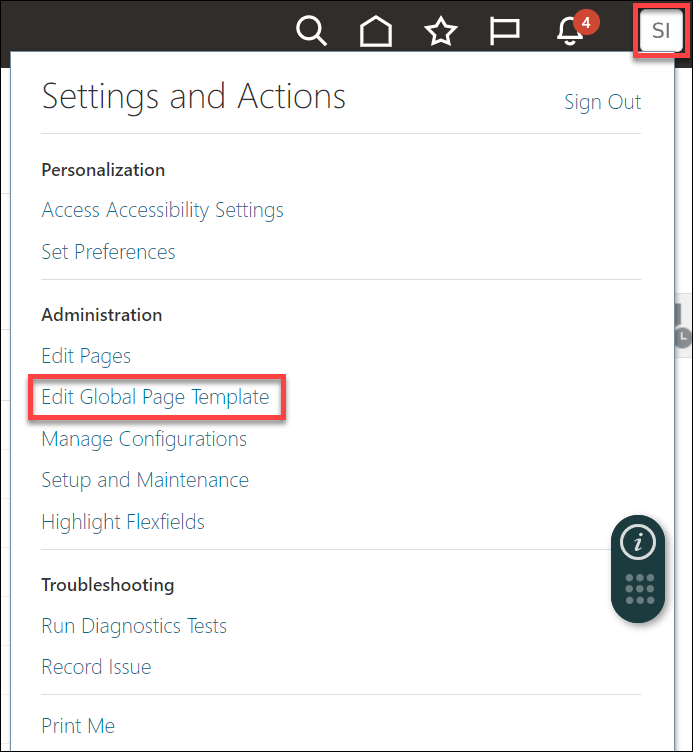Open Favorites star icon
Screen dimensions: 693x752
441,31
